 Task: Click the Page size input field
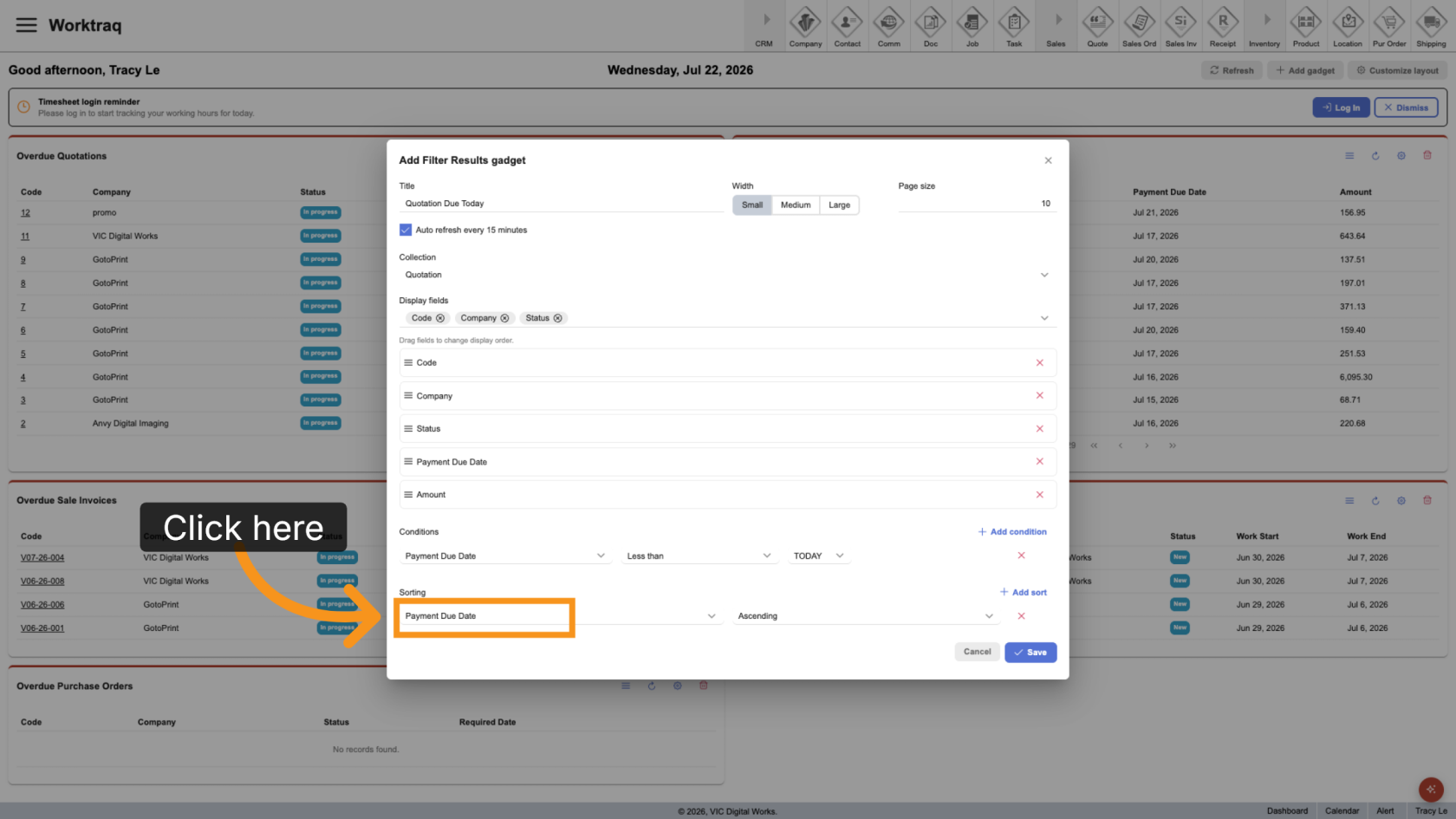click(977, 204)
